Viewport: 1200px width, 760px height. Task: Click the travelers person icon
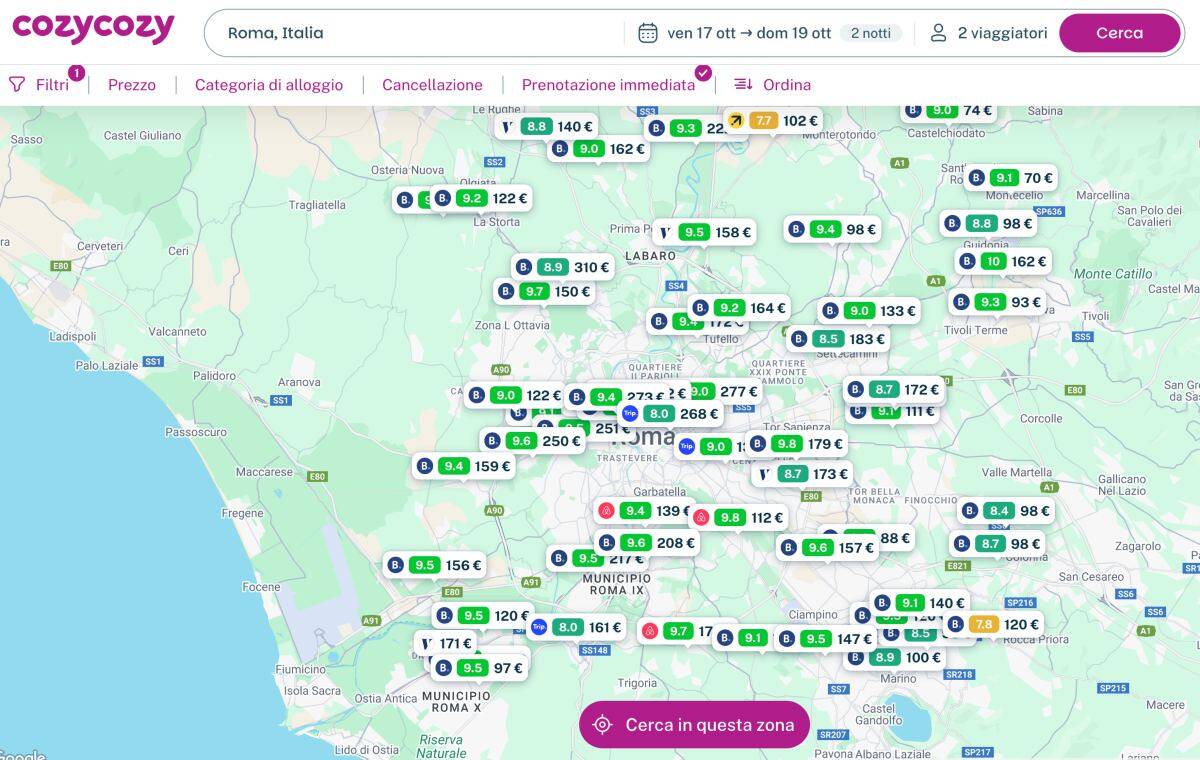[x=938, y=33]
